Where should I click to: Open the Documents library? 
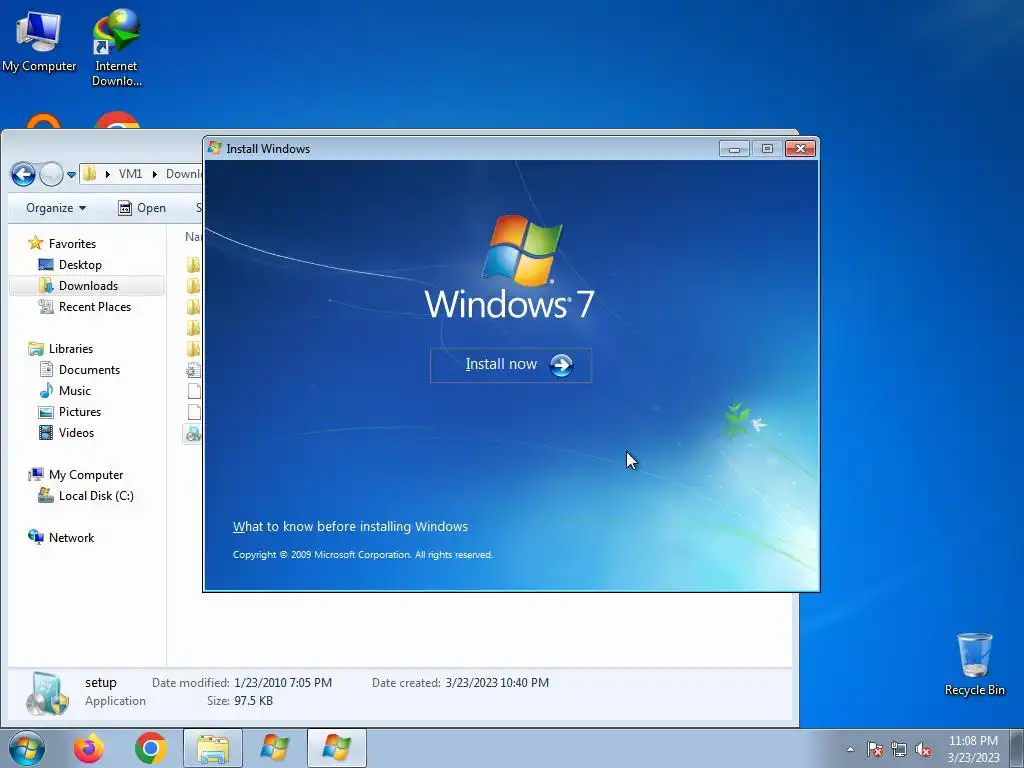[x=89, y=370]
